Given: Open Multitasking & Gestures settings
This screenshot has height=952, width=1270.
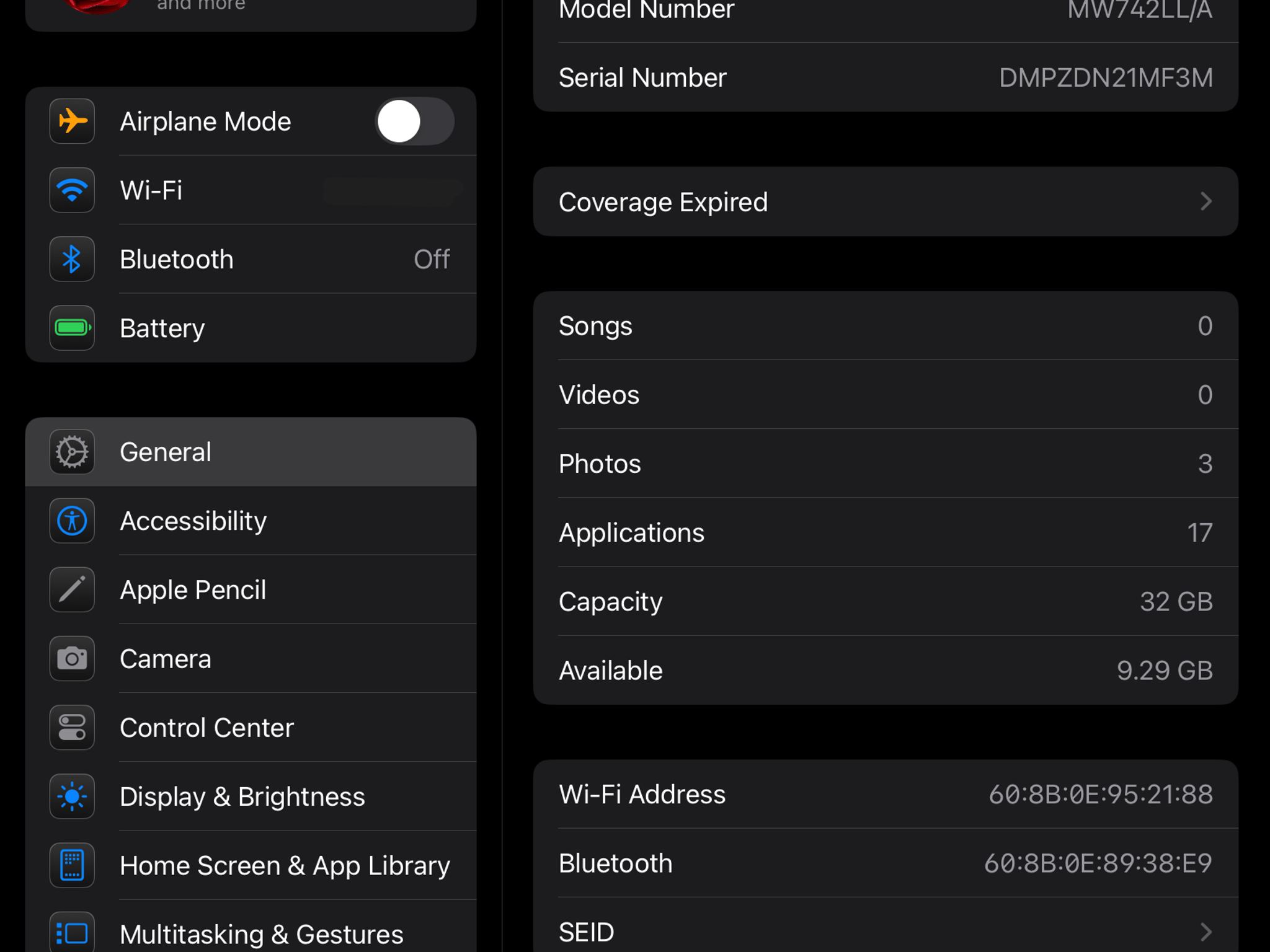Looking at the screenshot, I should click(251, 926).
